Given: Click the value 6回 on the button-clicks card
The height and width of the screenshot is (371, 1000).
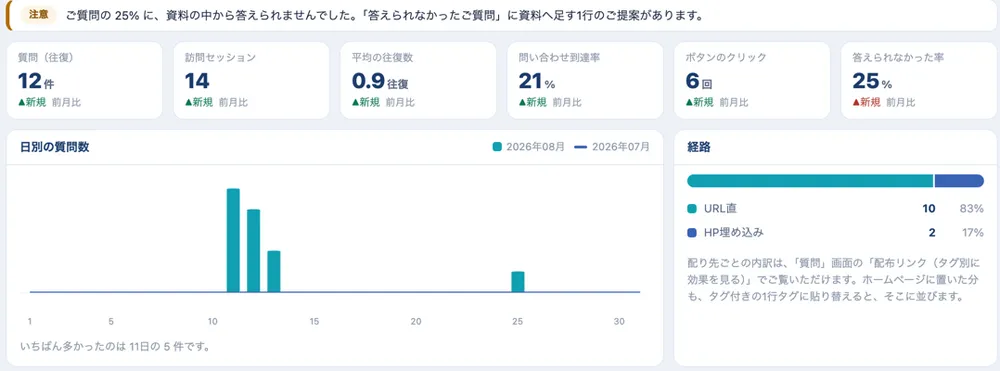Looking at the screenshot, I should click(x=699, y=81).
